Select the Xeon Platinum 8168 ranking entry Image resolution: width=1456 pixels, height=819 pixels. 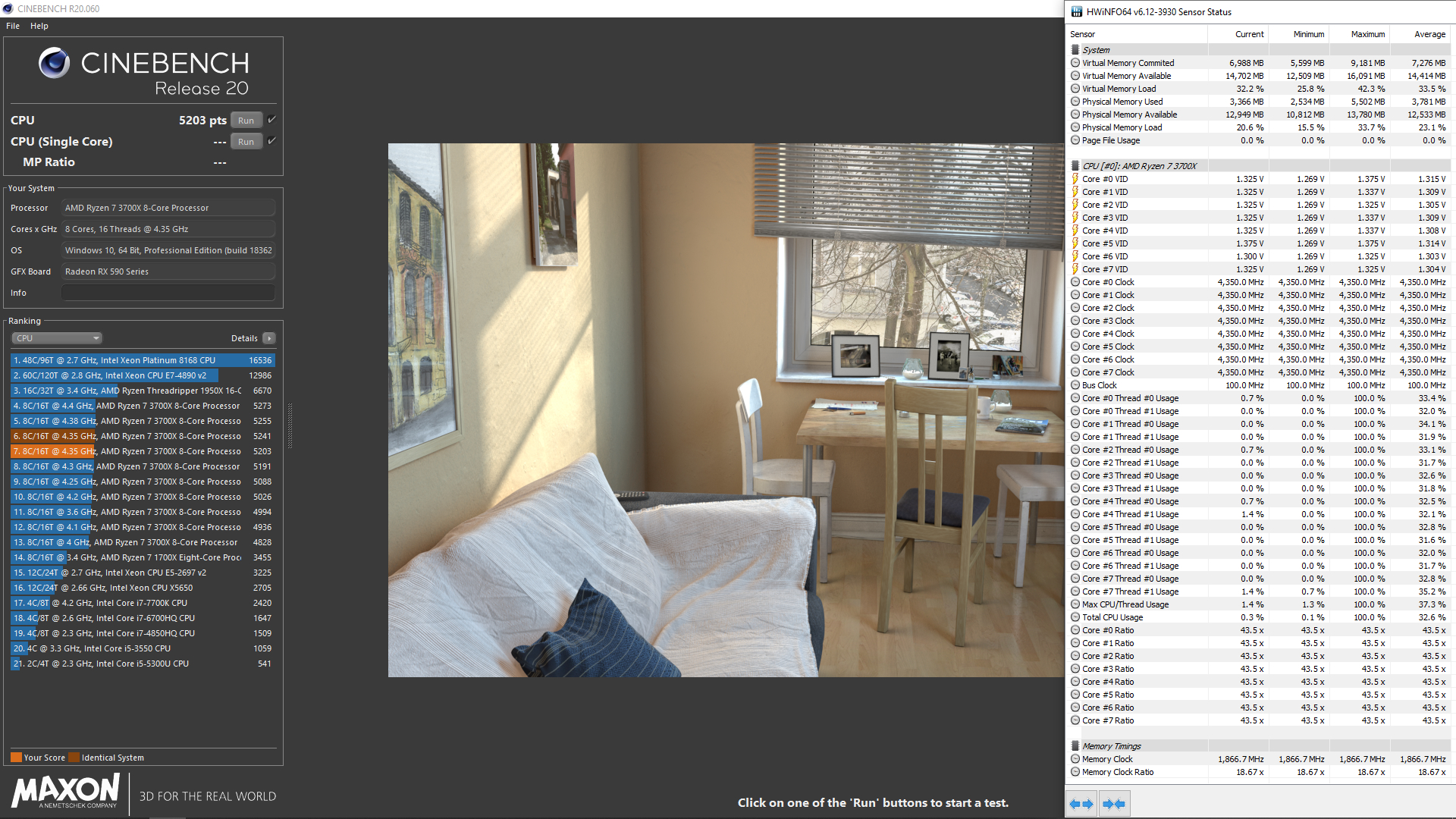click(x=143, y=360)
